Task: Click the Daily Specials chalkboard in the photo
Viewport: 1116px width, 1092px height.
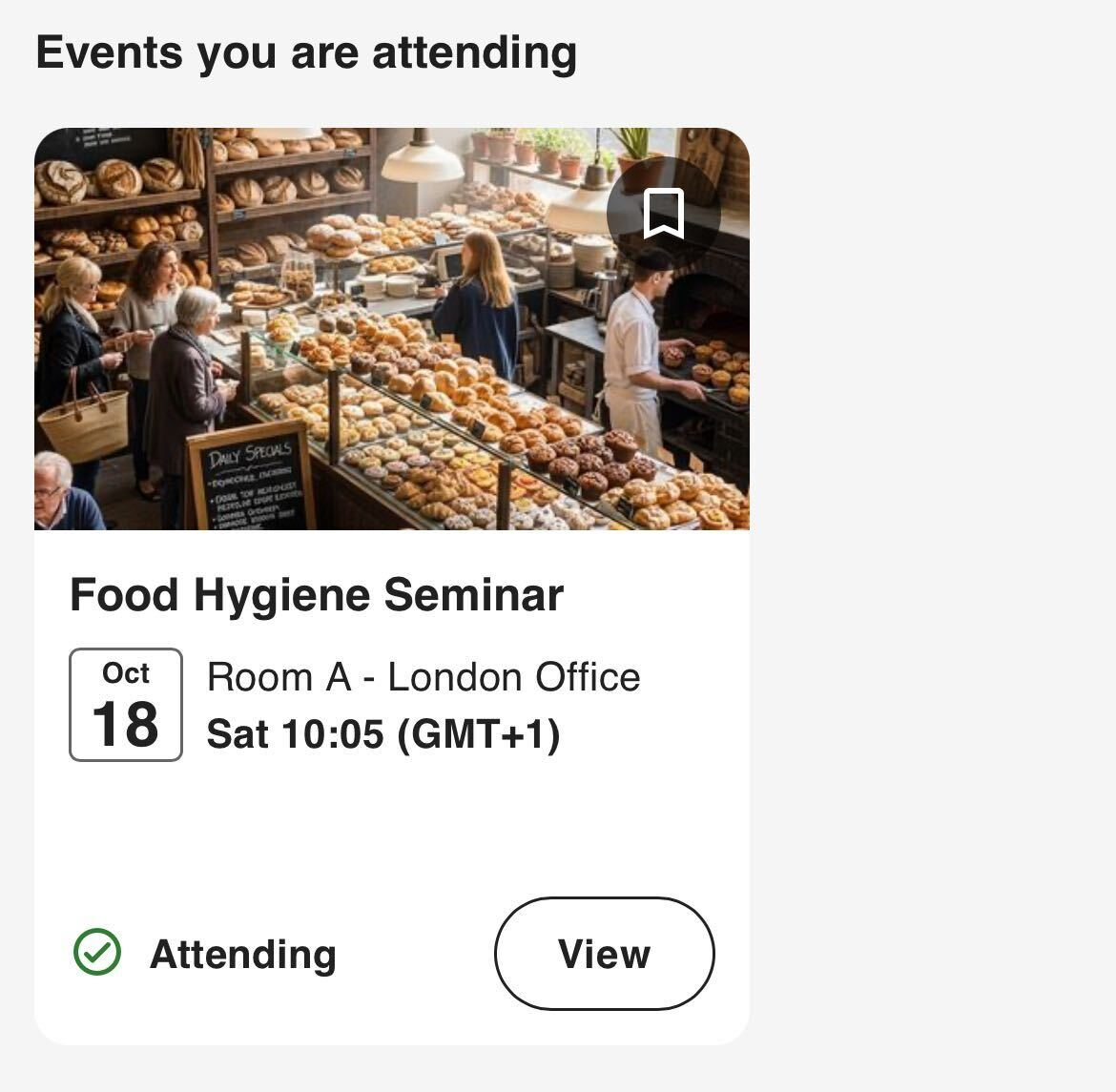Action: click(252, 479)
